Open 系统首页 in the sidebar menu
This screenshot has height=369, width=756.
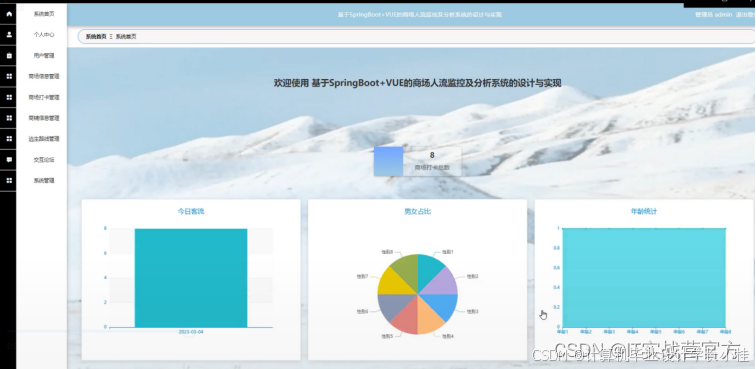coord(44,14)
